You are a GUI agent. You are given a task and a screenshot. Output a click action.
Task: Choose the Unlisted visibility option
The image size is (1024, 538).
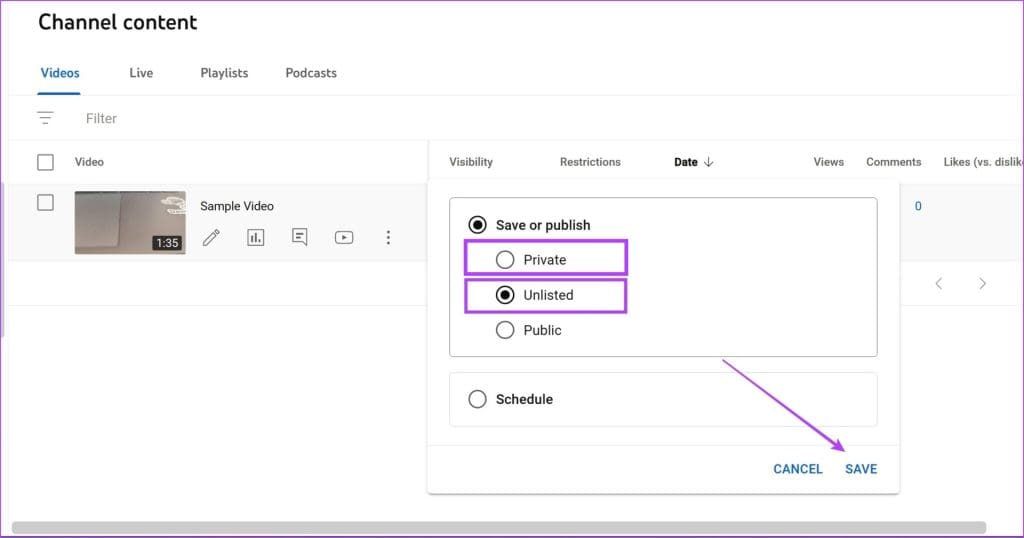[x=505, y=295]
